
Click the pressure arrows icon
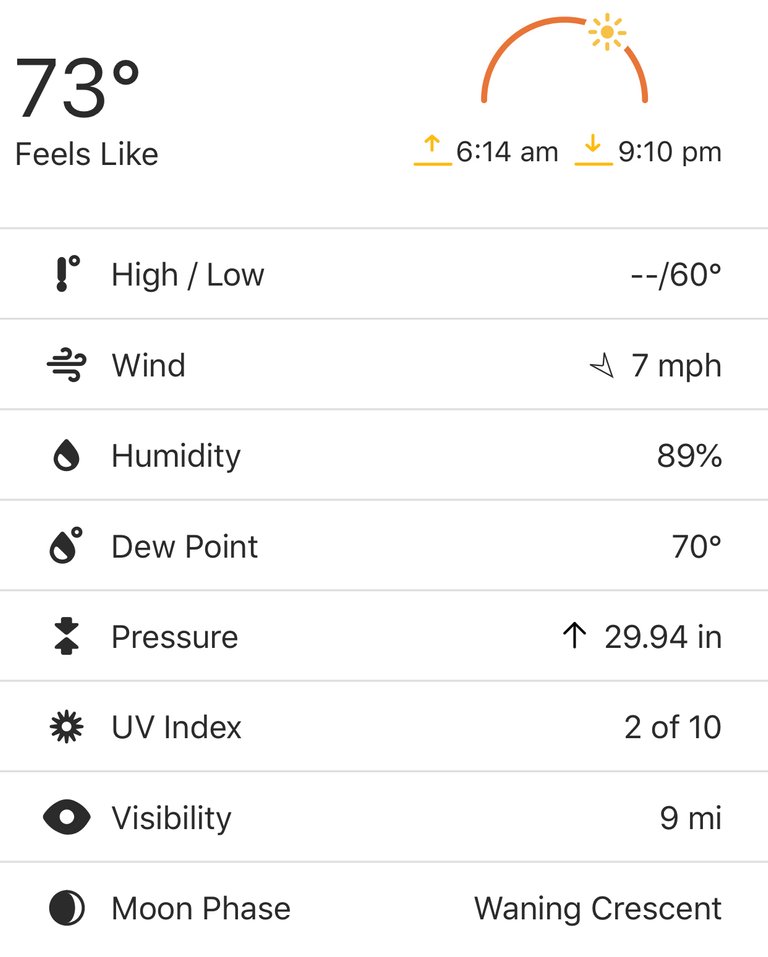click(x=67, y=636)
